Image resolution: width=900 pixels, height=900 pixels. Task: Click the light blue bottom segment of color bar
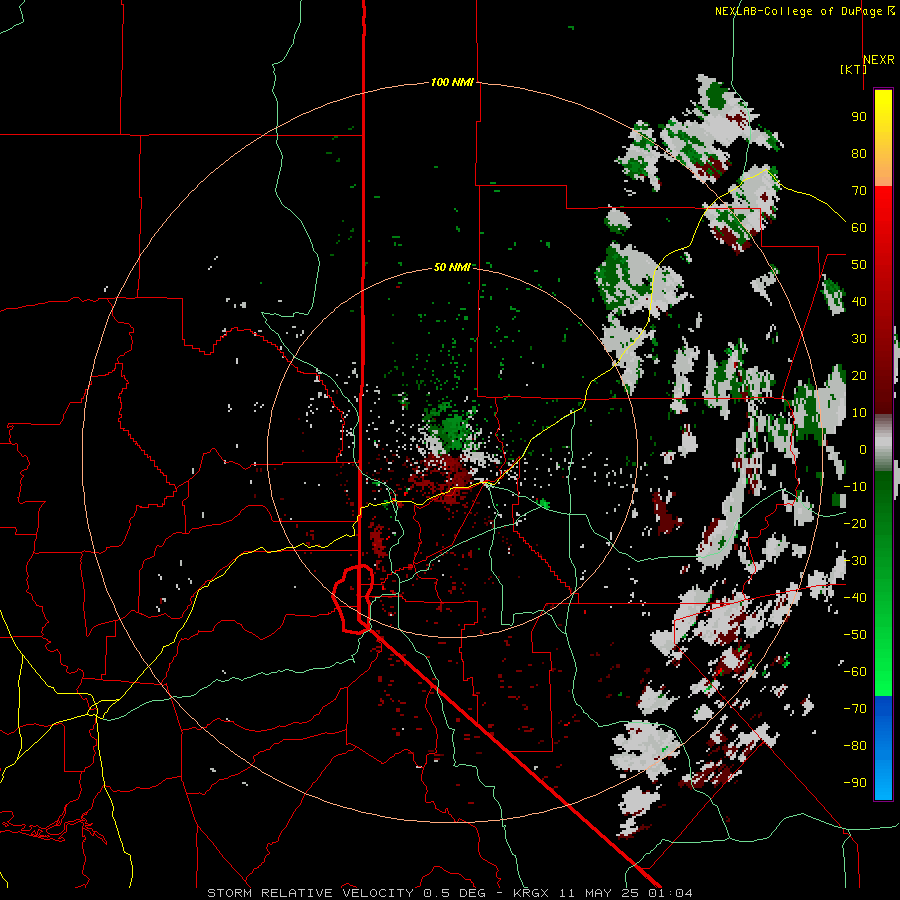click(883, 781)
